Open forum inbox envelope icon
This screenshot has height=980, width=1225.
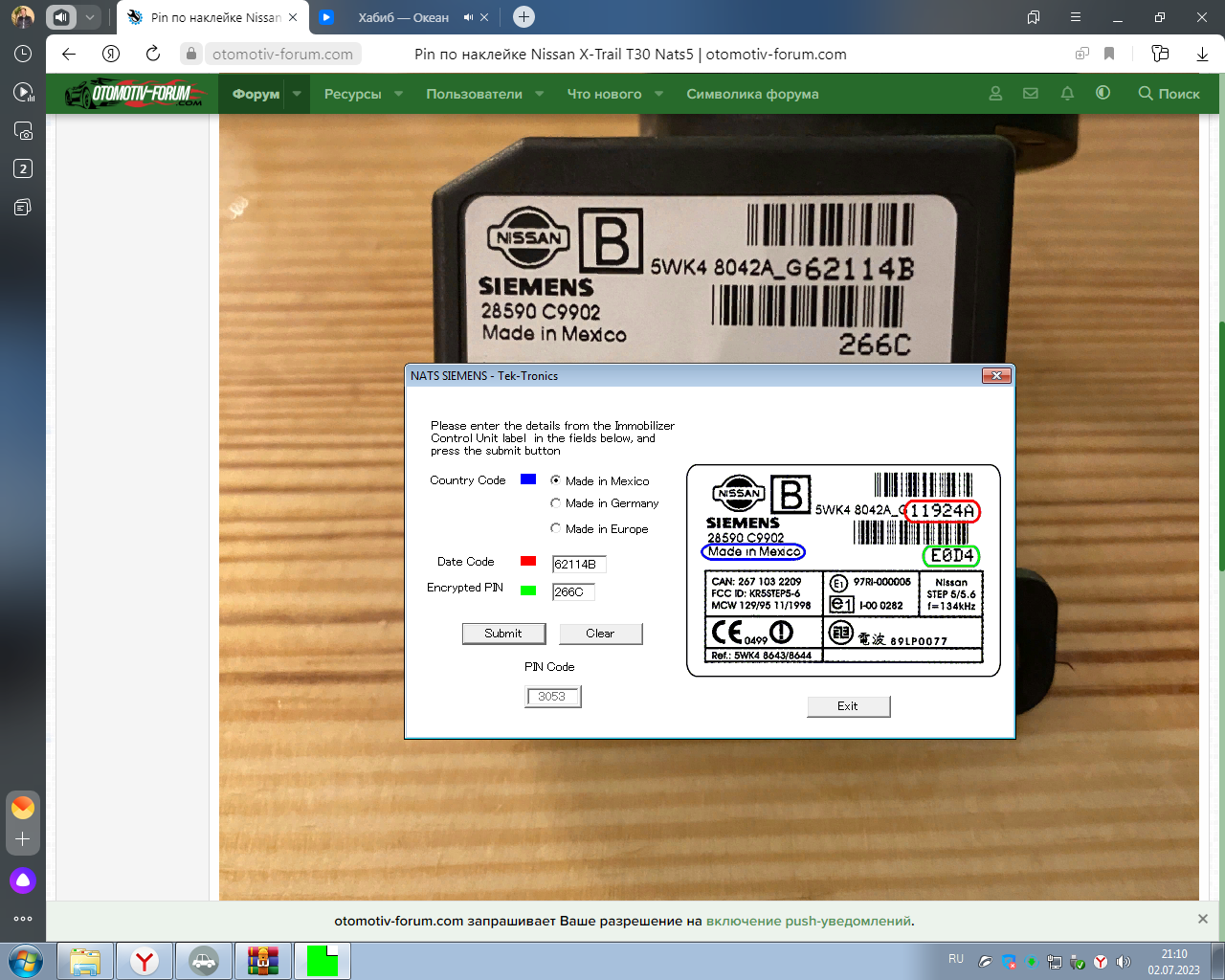(1031, 94)
